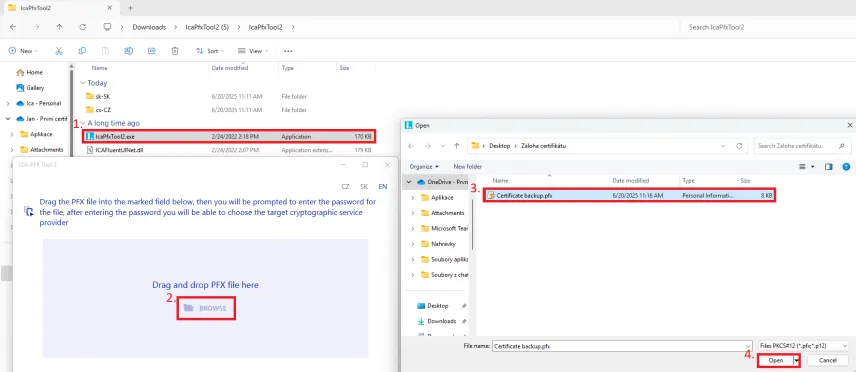Screen dimensions: 856x372
Task: Click the search magnifier in Open dialog
Action: (841, 146)
